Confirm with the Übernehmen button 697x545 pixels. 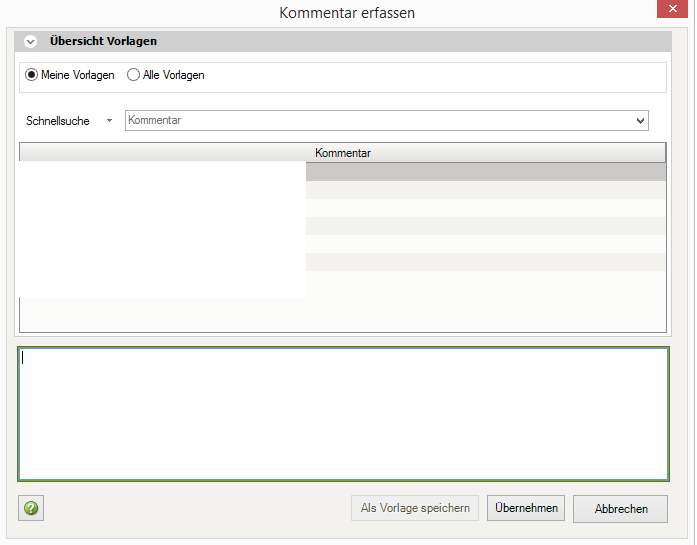[x=526, y=508]
